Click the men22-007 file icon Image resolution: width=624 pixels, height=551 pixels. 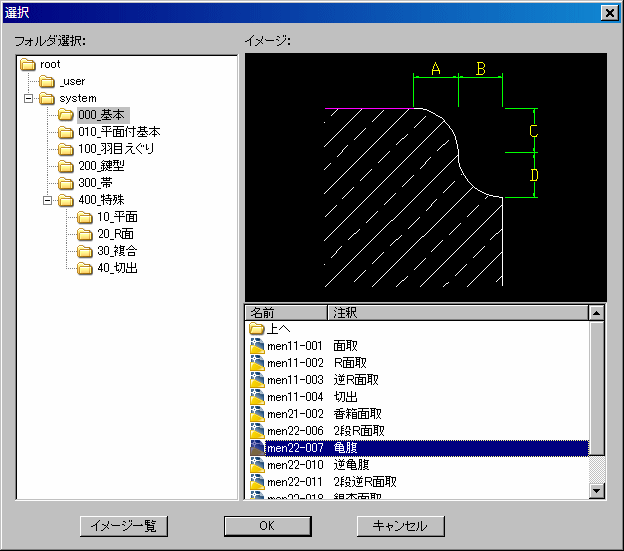click(x=257, y=448)
